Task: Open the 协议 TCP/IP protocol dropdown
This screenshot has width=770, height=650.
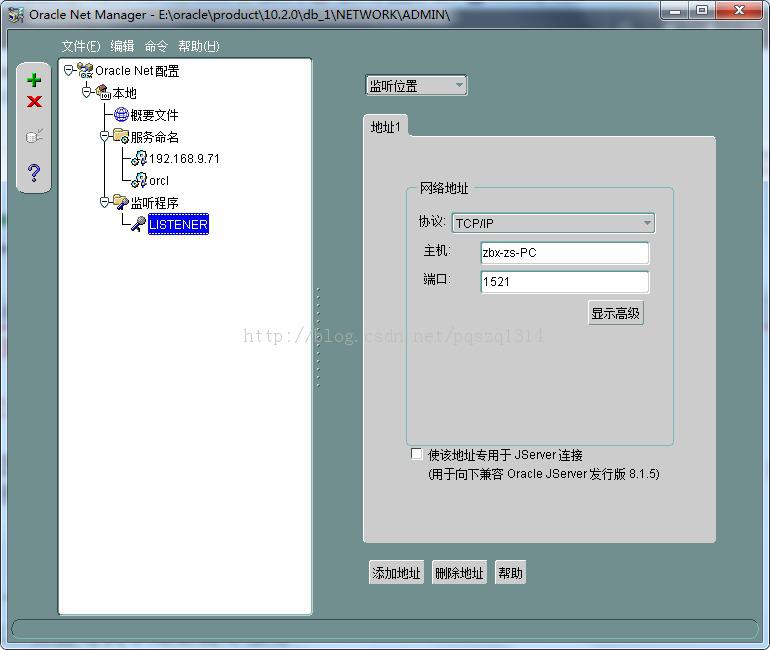Action: point(553,223)
